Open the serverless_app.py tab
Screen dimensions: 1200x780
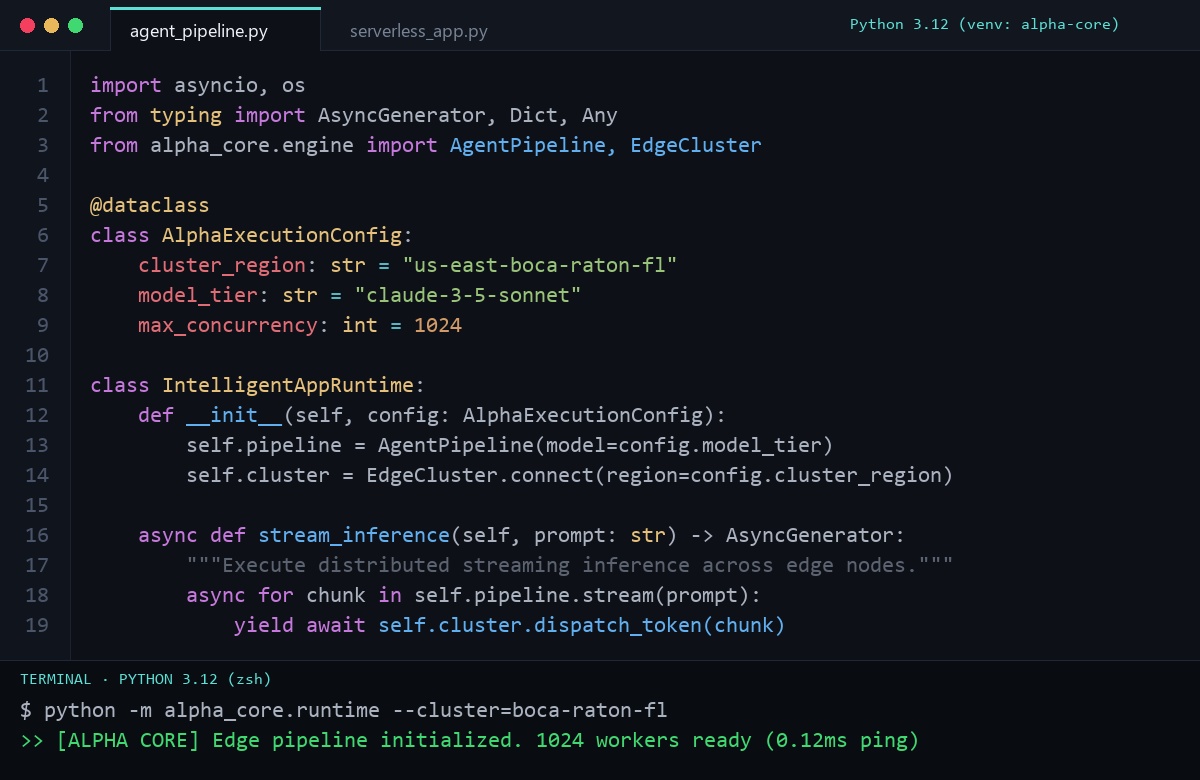pos(419,31)
